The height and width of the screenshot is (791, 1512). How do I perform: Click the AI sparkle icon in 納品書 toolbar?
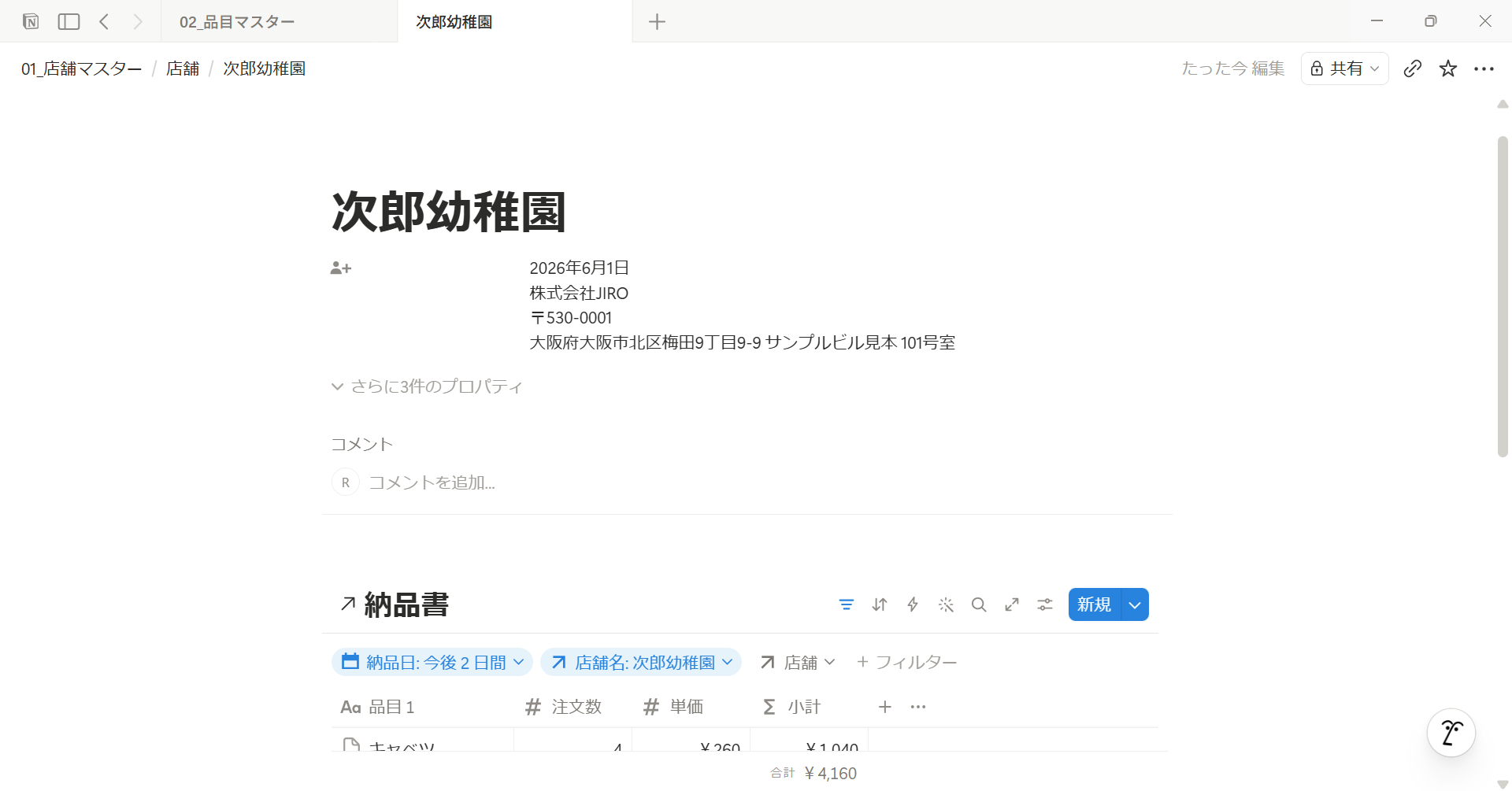coord(946,604)
